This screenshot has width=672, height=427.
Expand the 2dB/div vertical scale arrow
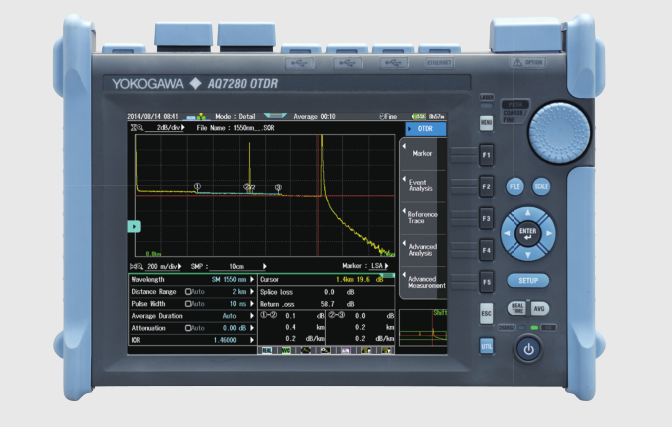[x=183, y=127]
